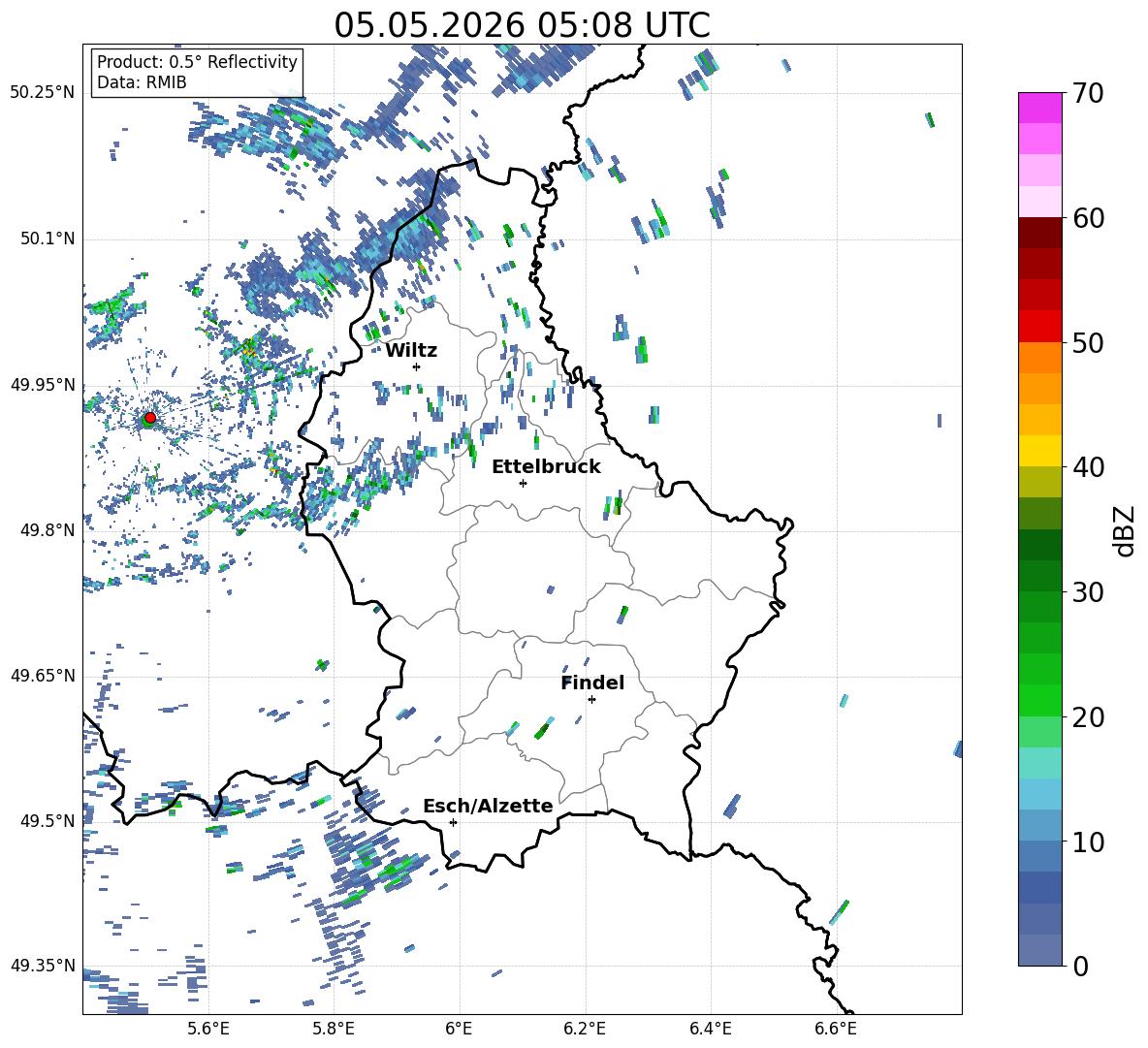The image size is (1148, 1048).
Task: Click the magenta 70 dBZ colorbar segment
Action: click(x=1039, y=108)
